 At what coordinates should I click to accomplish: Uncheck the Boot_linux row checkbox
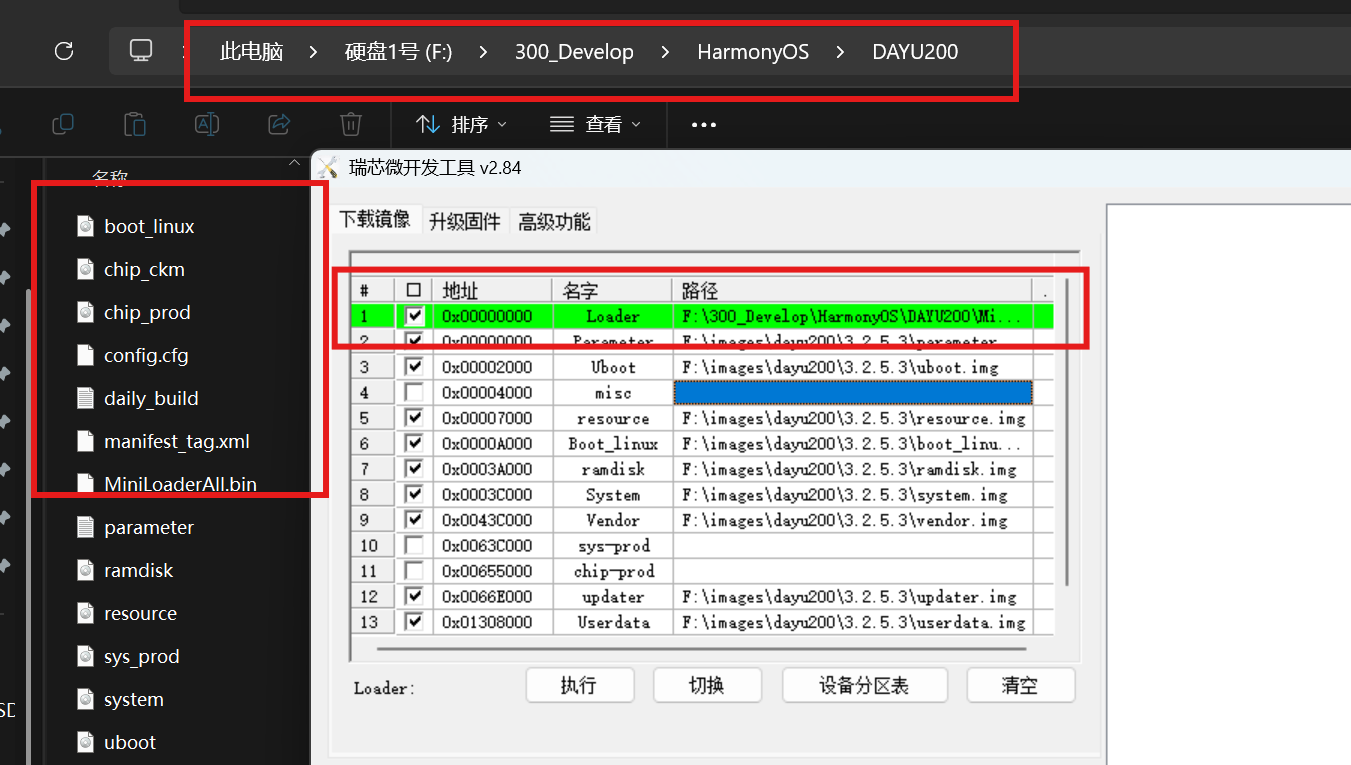coord(414,443)
